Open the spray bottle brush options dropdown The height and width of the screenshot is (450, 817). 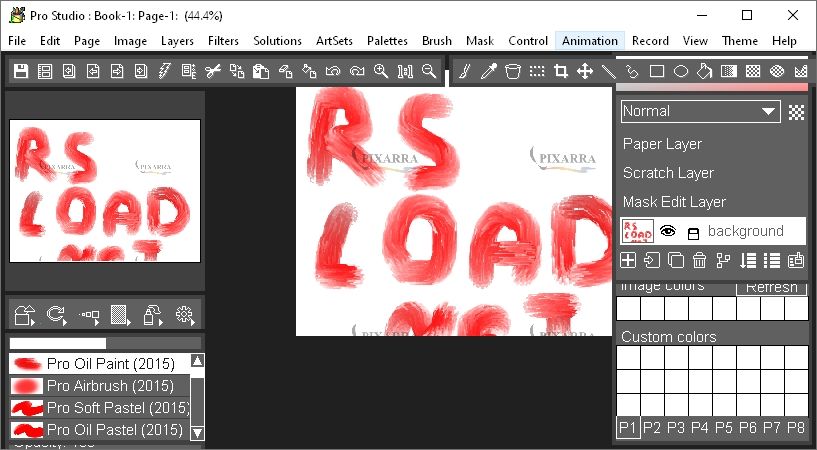[153, 315]
